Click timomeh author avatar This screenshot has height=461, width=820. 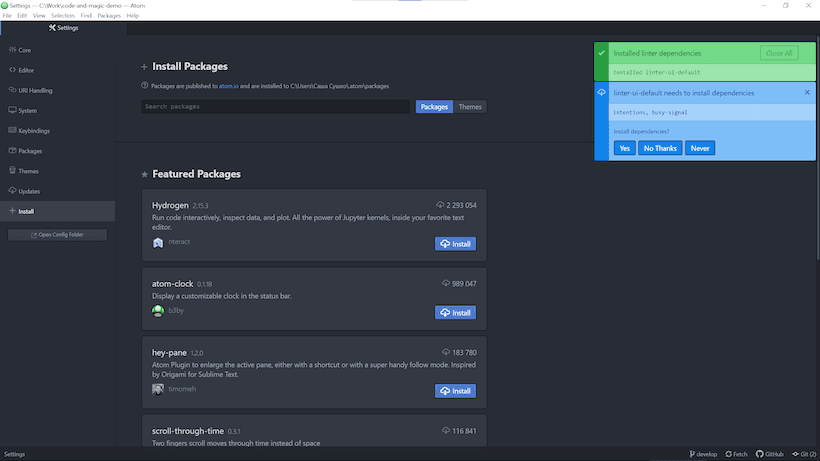158,389
